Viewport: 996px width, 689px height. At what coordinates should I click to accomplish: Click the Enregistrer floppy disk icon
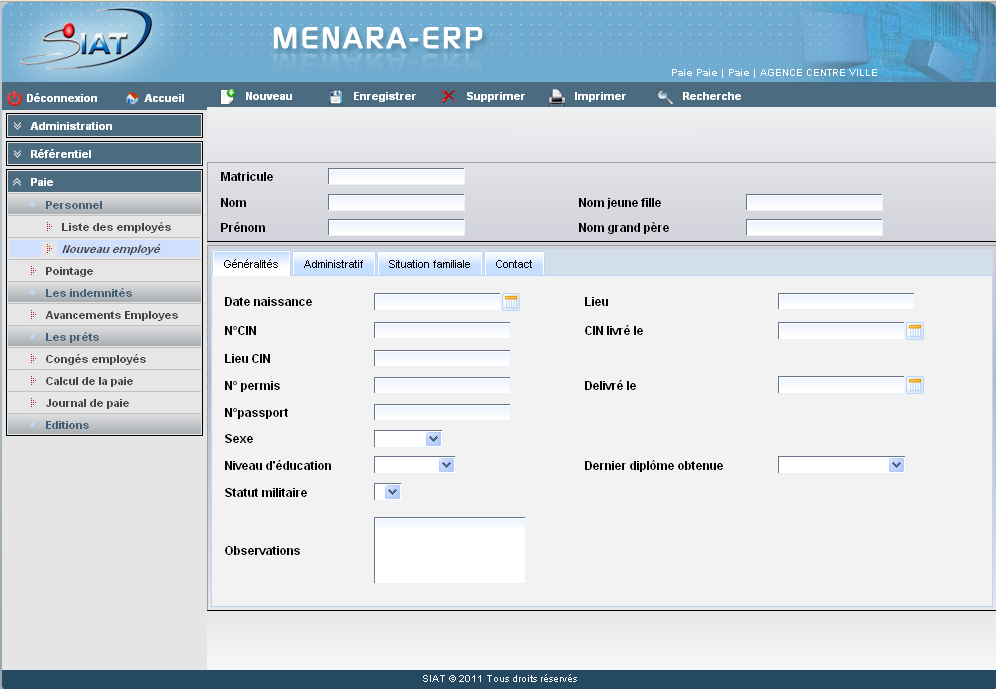336,97
